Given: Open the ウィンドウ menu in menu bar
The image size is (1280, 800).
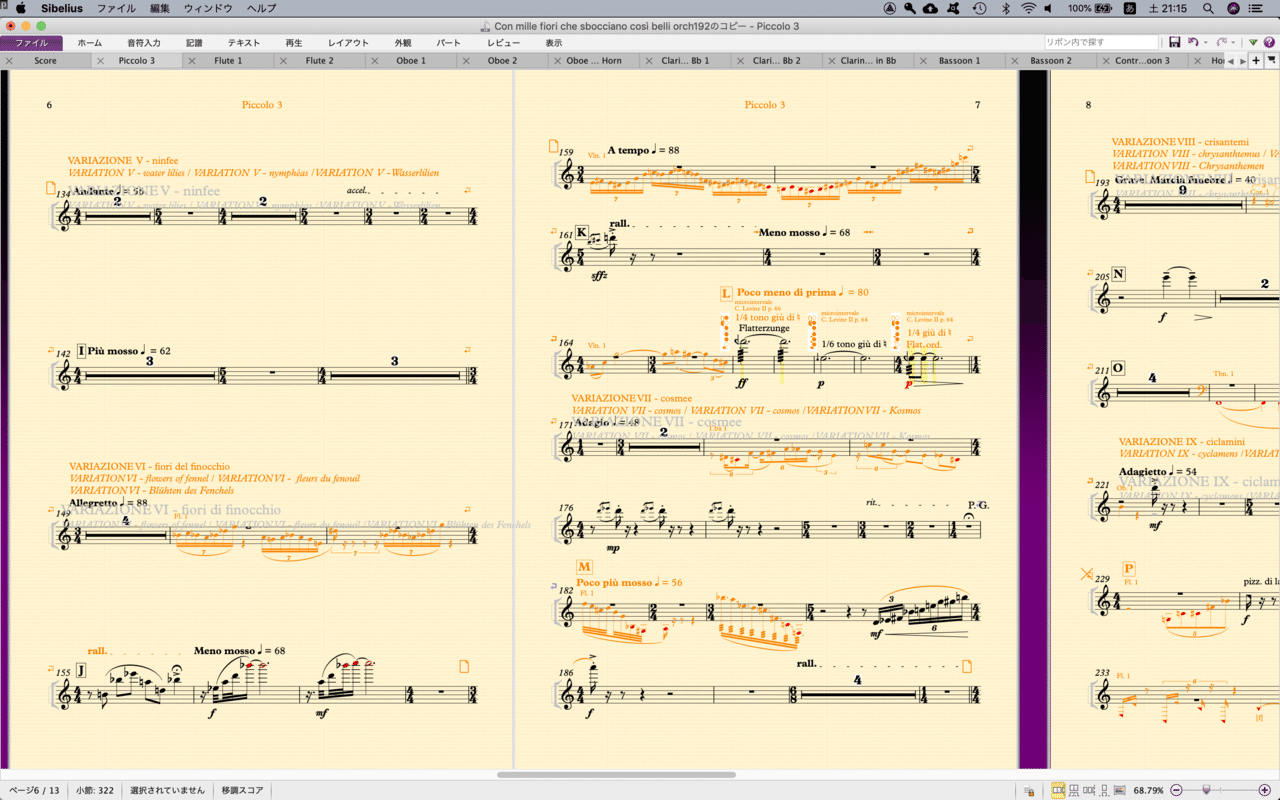Looking at the screenshot, I should [x=208, y=8].
